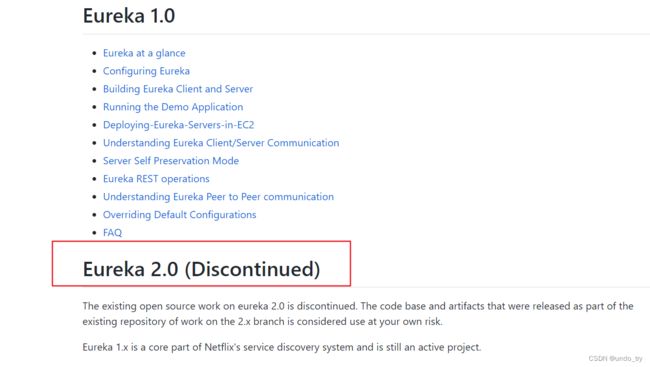Click the bullet before Configuring Eureka
650x367 pixels.
tap(95, 71)
